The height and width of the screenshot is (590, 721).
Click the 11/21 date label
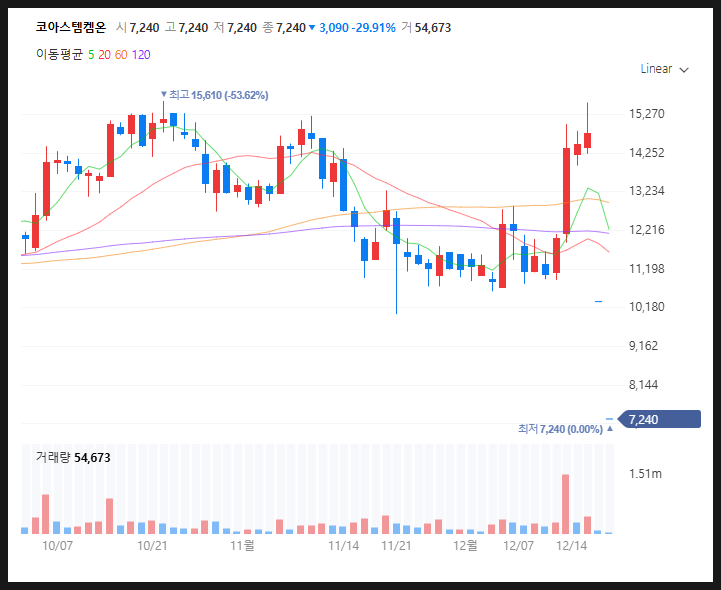point(396,546)
